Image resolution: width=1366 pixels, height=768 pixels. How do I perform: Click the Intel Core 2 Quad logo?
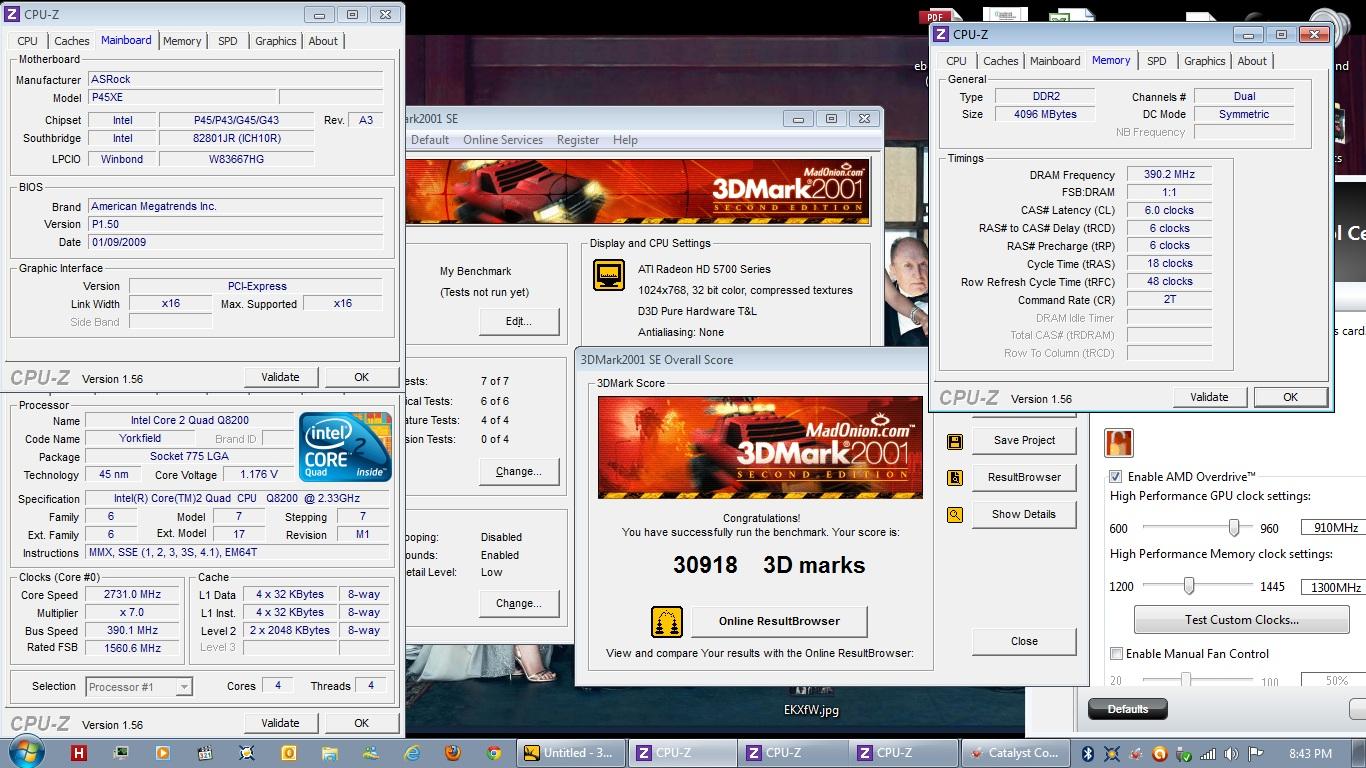345,447
